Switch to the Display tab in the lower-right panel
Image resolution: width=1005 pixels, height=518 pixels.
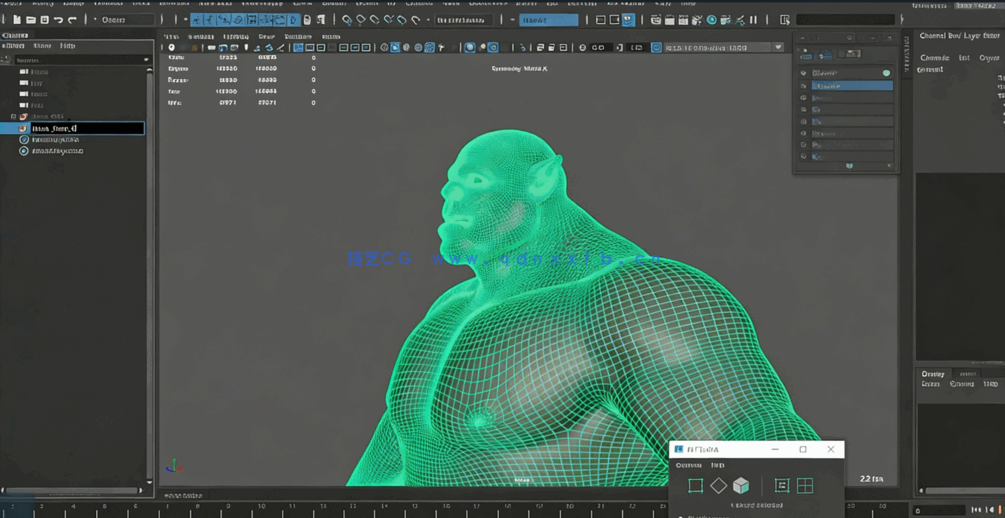(x=932, y=374)
